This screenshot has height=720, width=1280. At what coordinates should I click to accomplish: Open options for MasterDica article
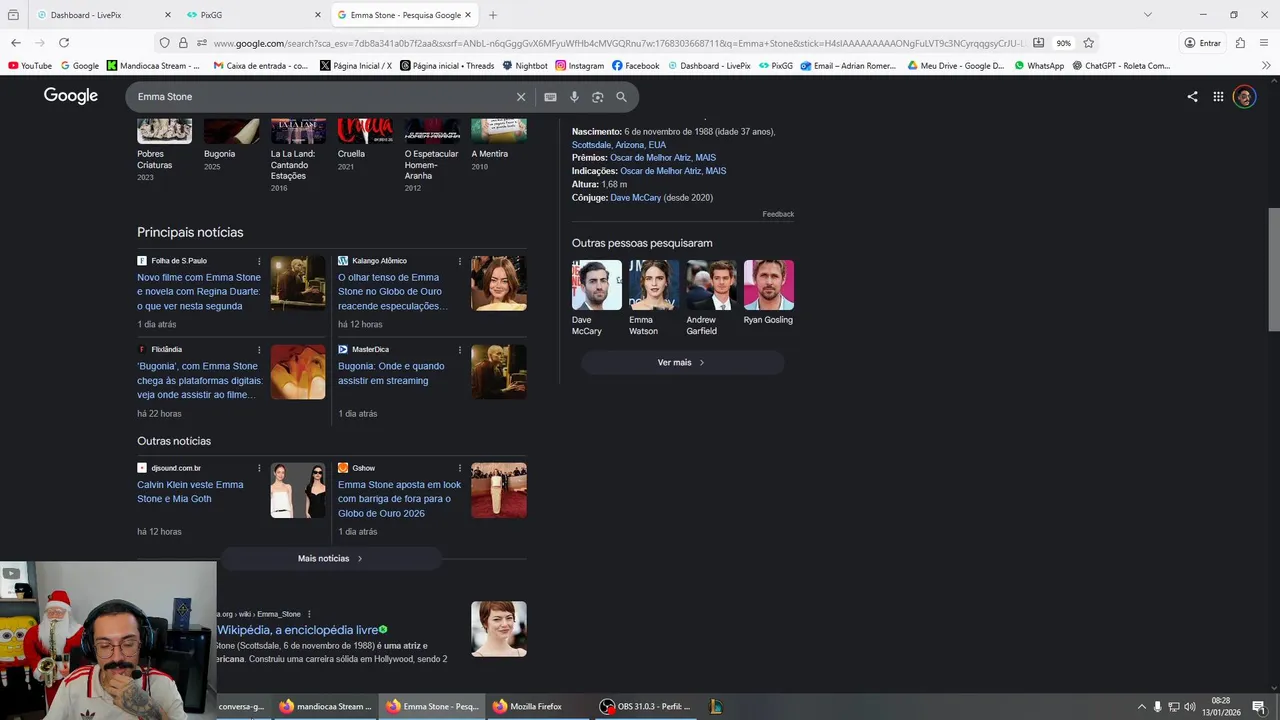[x=460, y=350]
